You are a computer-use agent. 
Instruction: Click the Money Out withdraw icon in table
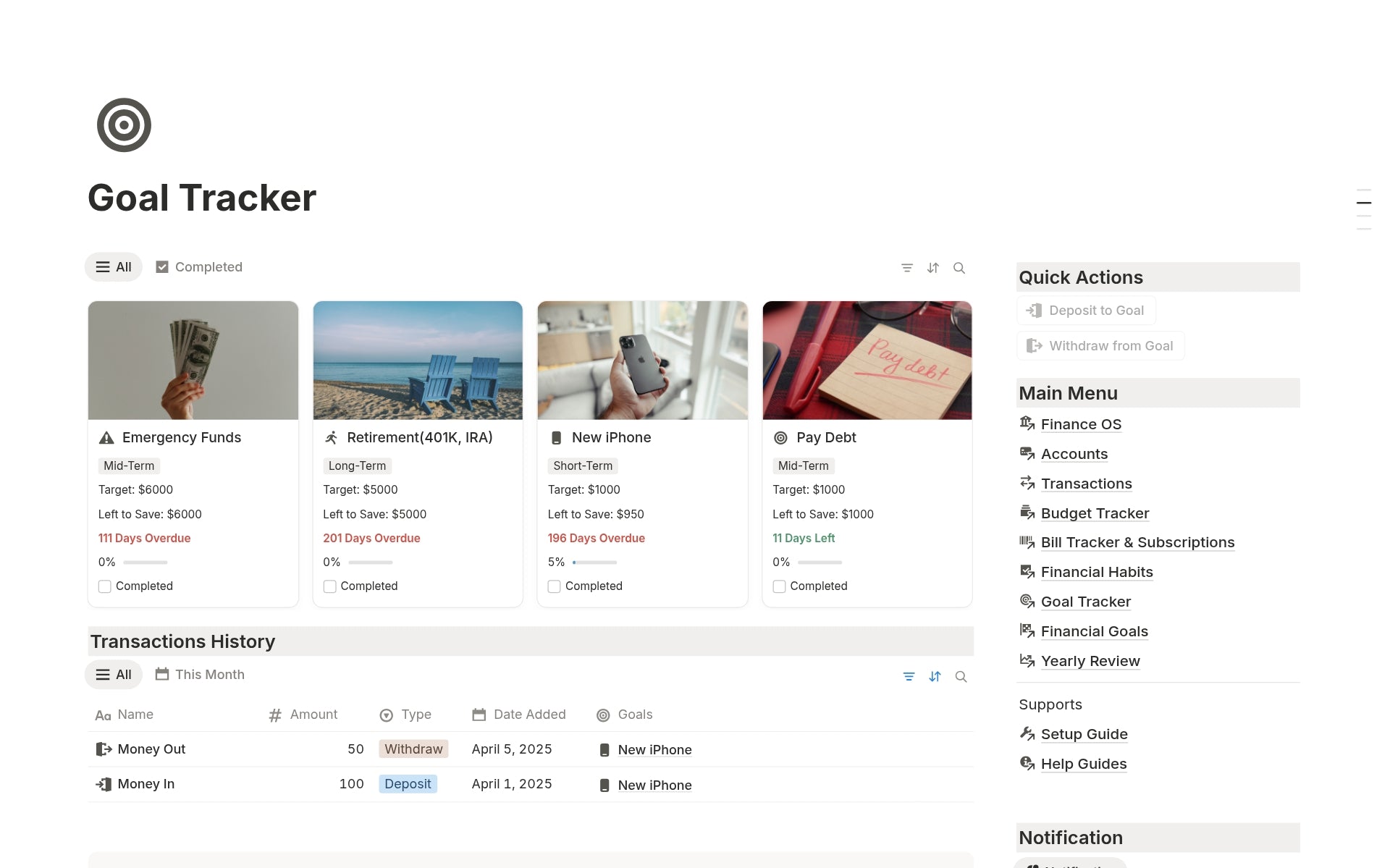tap(104, 749)
